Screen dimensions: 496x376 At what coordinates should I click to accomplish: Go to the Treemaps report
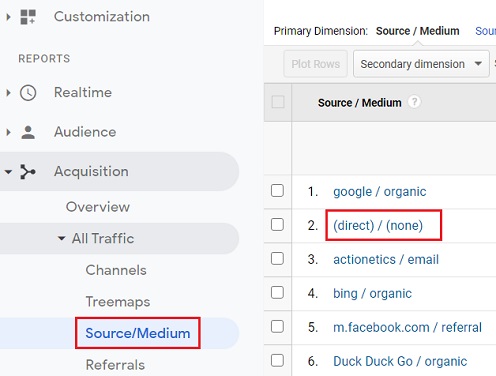pos(118,302)
